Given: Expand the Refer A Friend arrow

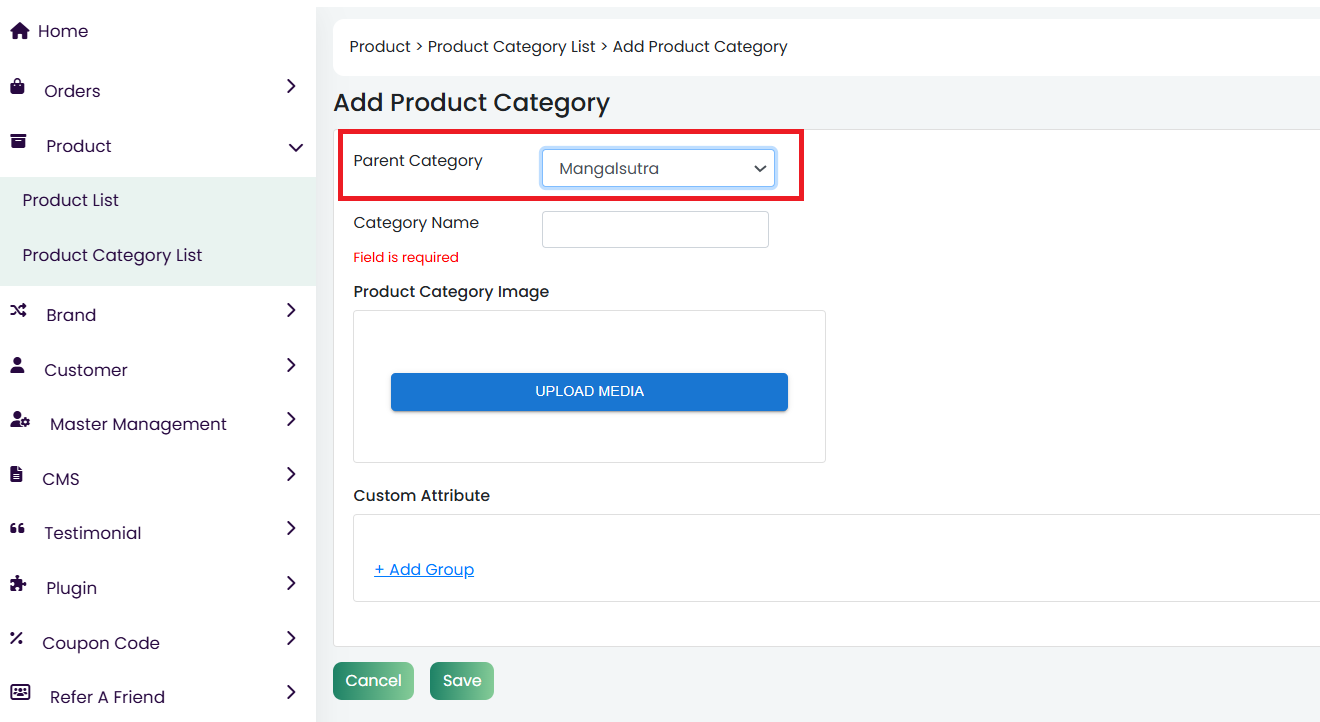Looking at the screenshot, I should pos(291,693).
